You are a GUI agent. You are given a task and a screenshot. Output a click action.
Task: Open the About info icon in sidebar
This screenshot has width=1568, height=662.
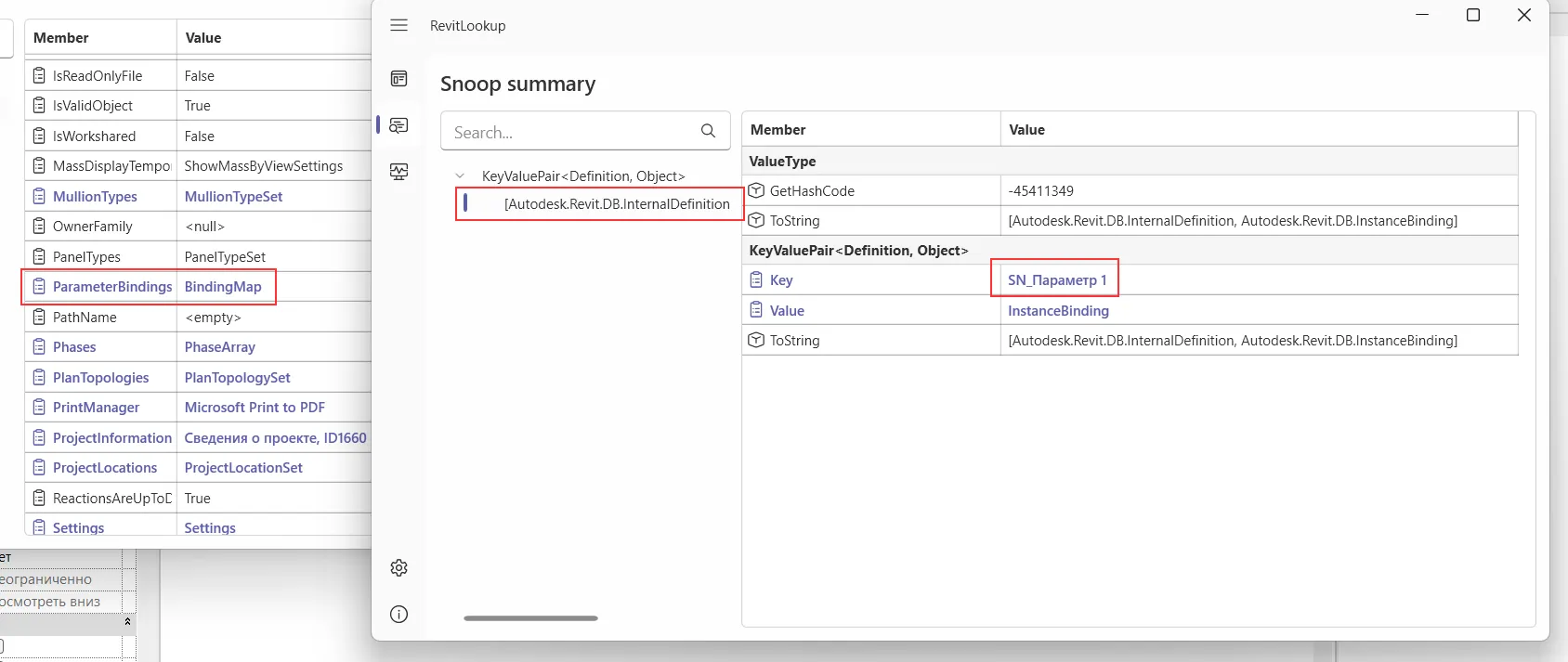399,614
